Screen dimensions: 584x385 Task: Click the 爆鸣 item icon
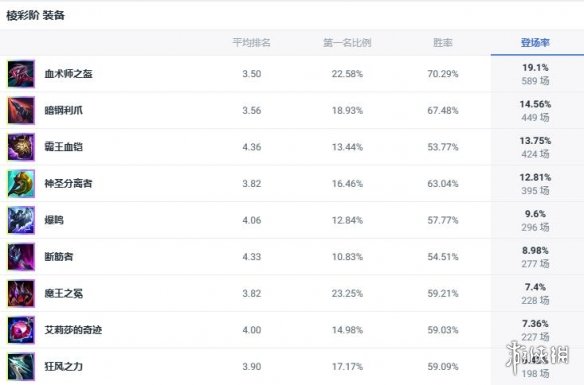click(x=21, y=220)
